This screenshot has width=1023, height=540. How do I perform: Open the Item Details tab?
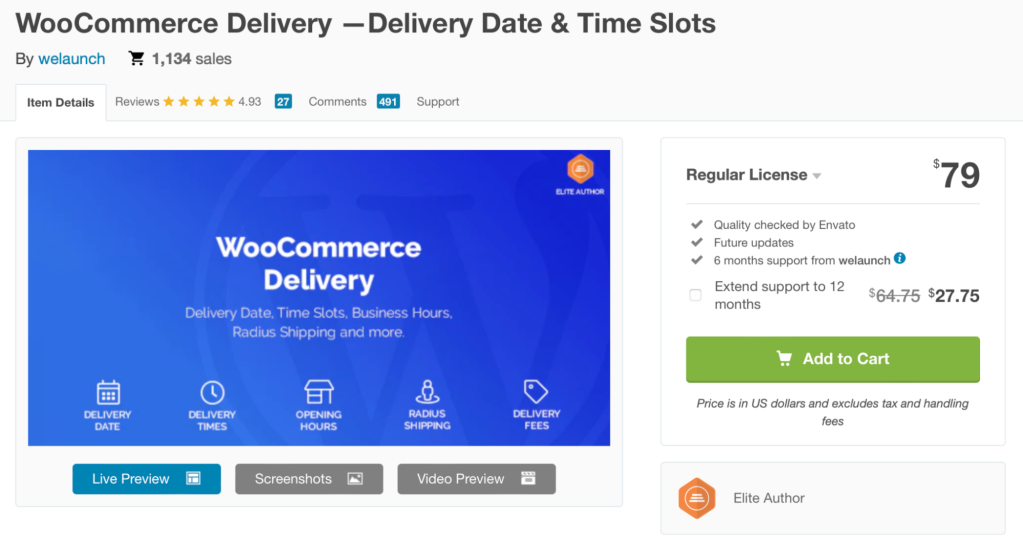tap(61, 102)
